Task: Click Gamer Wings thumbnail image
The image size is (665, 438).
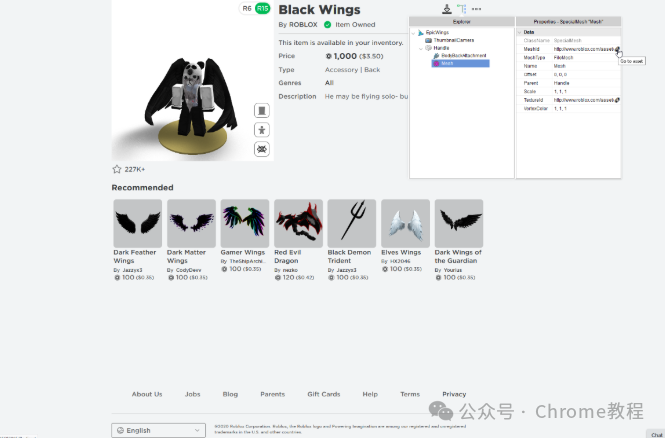Action: pyautogui.click(x=245, y=223)
